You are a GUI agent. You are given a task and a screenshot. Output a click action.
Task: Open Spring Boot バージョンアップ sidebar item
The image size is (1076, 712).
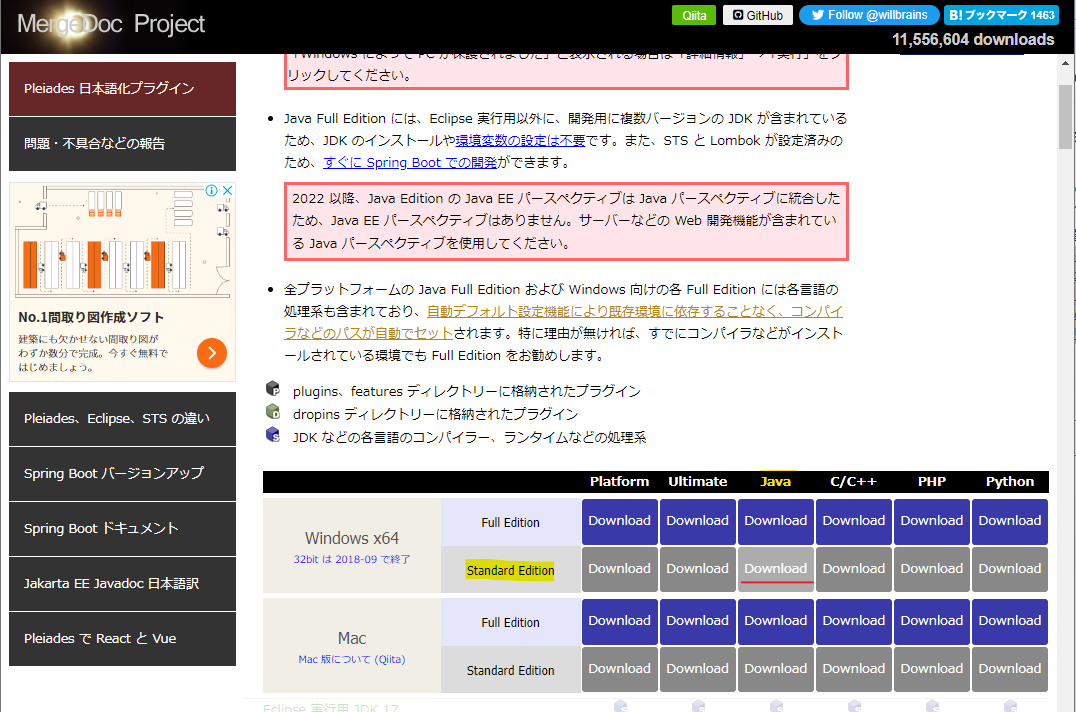[122, 473]
